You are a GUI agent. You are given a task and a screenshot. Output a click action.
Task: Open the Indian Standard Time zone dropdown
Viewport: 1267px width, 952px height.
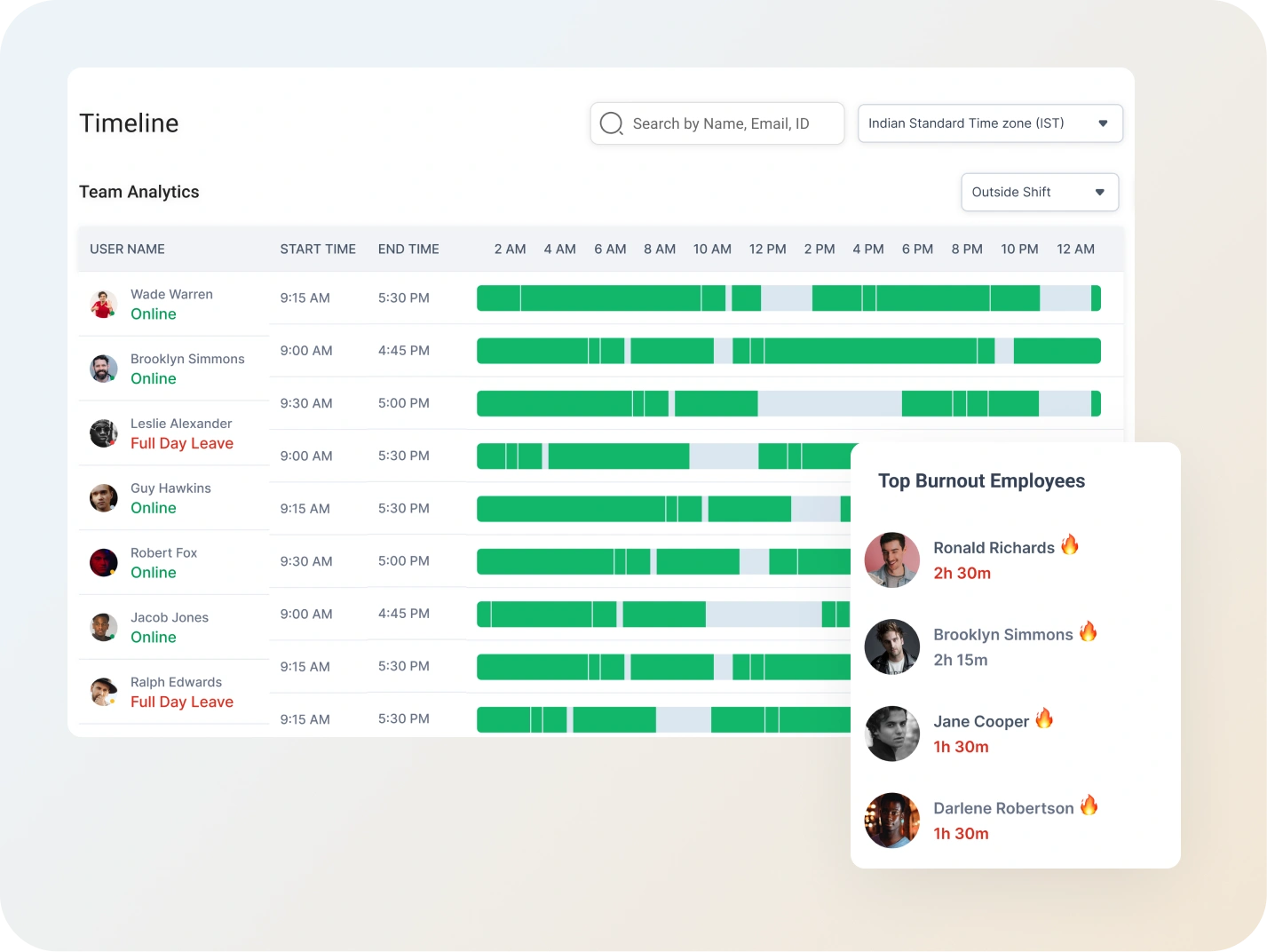(989, 123)
